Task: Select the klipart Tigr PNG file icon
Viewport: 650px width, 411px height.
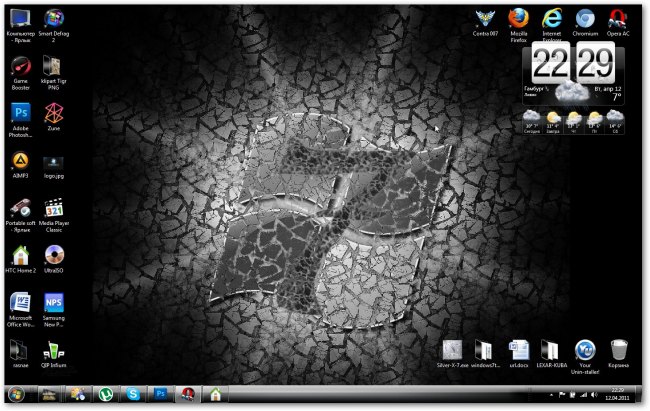Action: 53,66
